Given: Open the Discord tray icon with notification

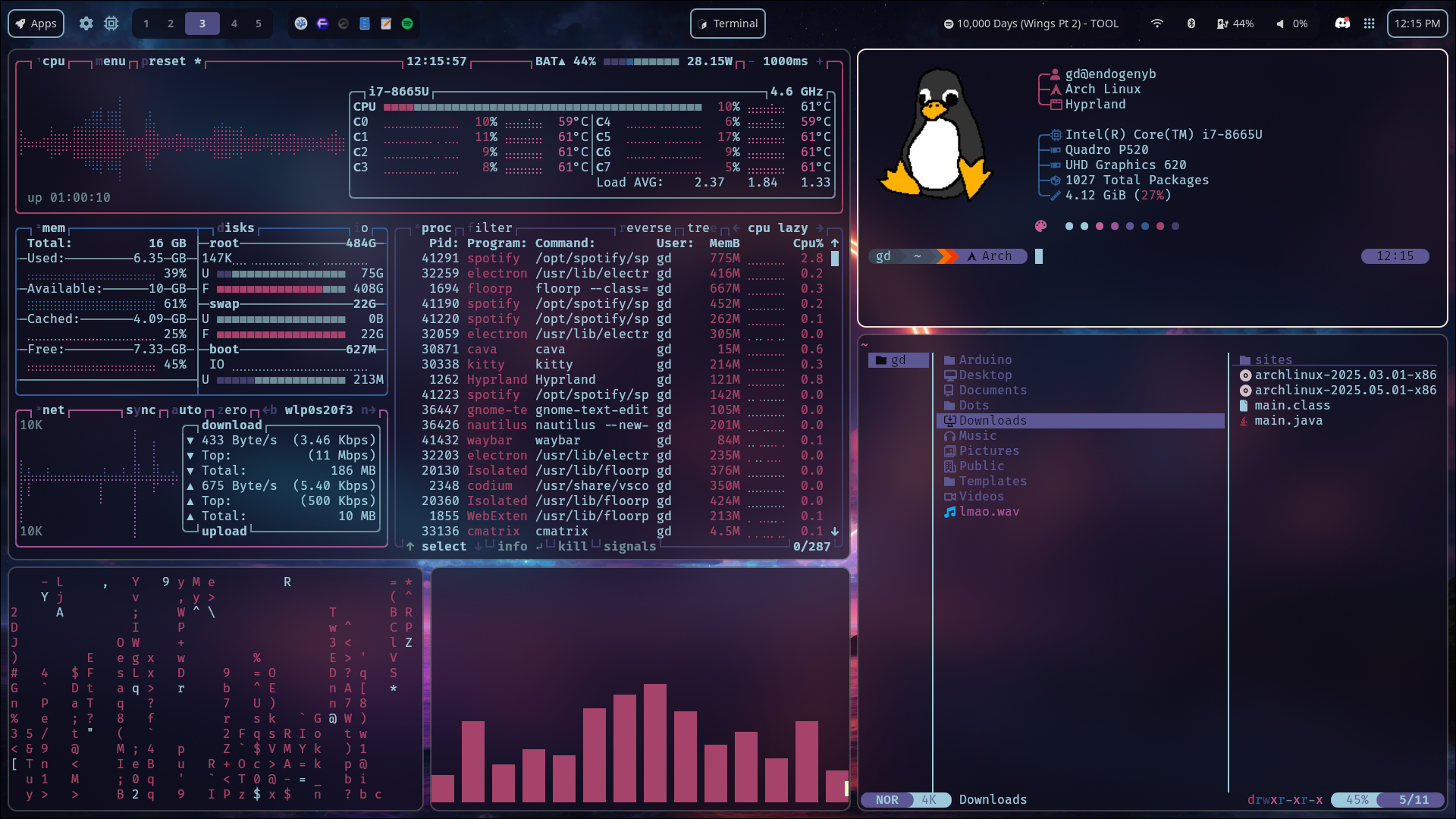Looking at the screenshot, I should (1342, 24).
